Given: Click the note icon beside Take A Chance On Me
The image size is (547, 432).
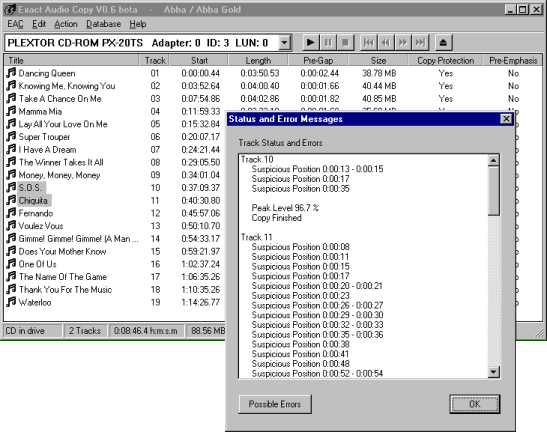Looking at the screenshot, I should 11,98.
